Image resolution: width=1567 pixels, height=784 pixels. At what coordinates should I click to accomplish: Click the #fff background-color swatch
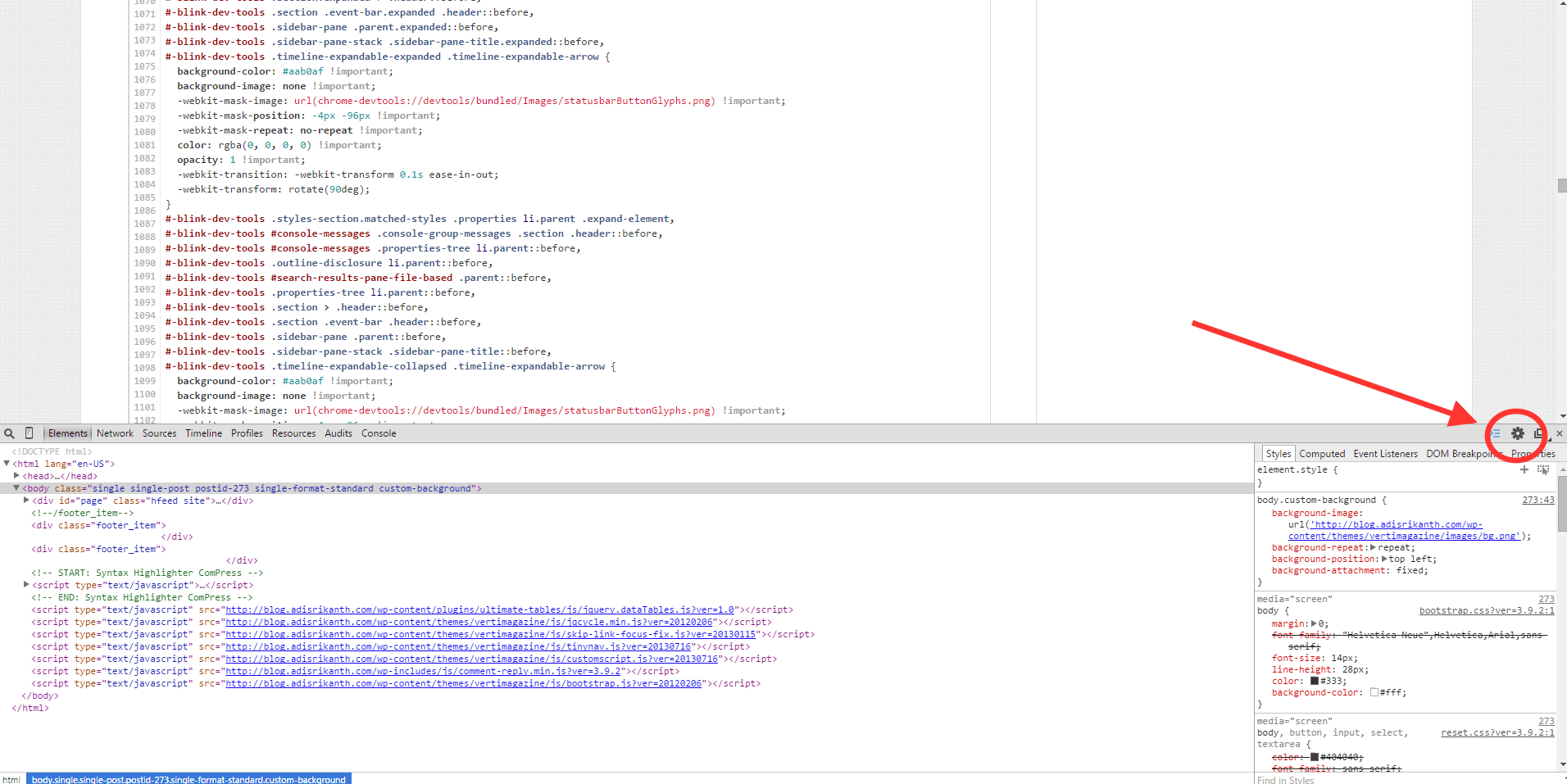1374,692
